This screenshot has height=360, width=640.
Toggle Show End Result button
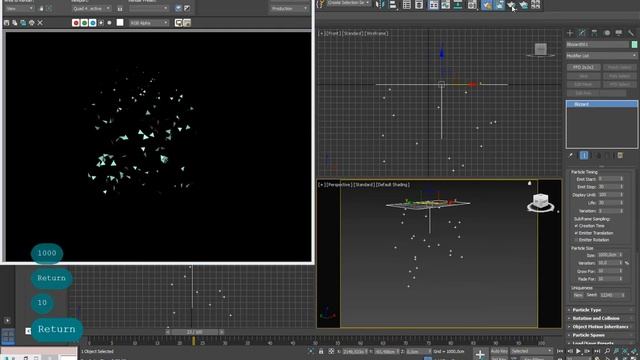pyautogui.click(x=584, y=156)
